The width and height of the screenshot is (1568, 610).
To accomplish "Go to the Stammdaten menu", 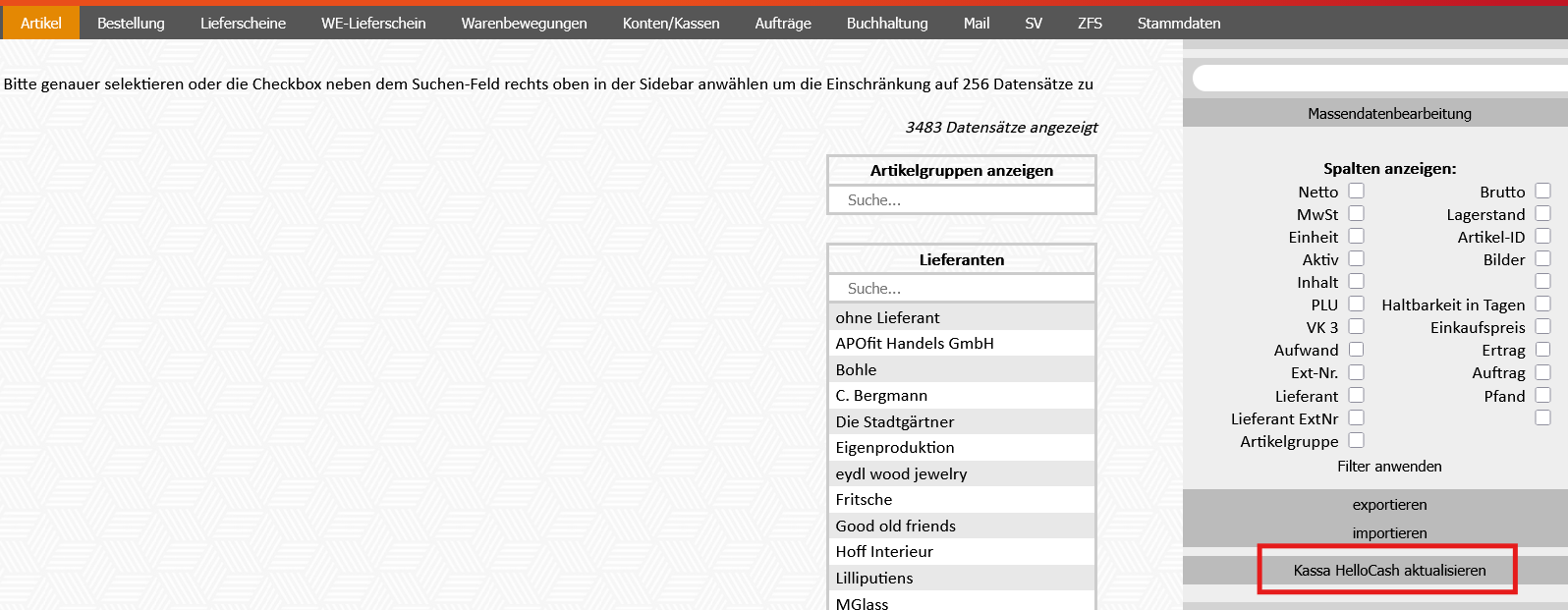I will (x=1178, y=23).
